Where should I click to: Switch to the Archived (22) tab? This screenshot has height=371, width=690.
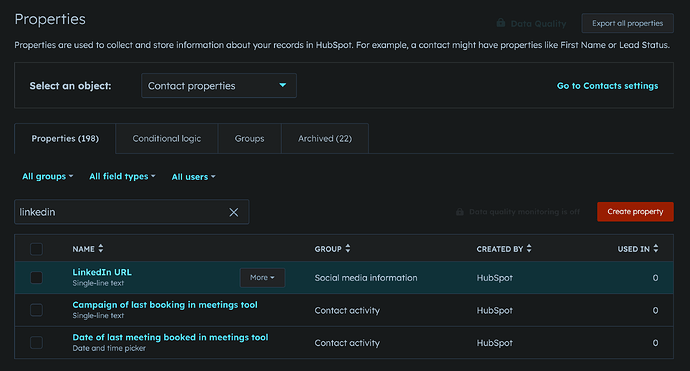(325, 139)
